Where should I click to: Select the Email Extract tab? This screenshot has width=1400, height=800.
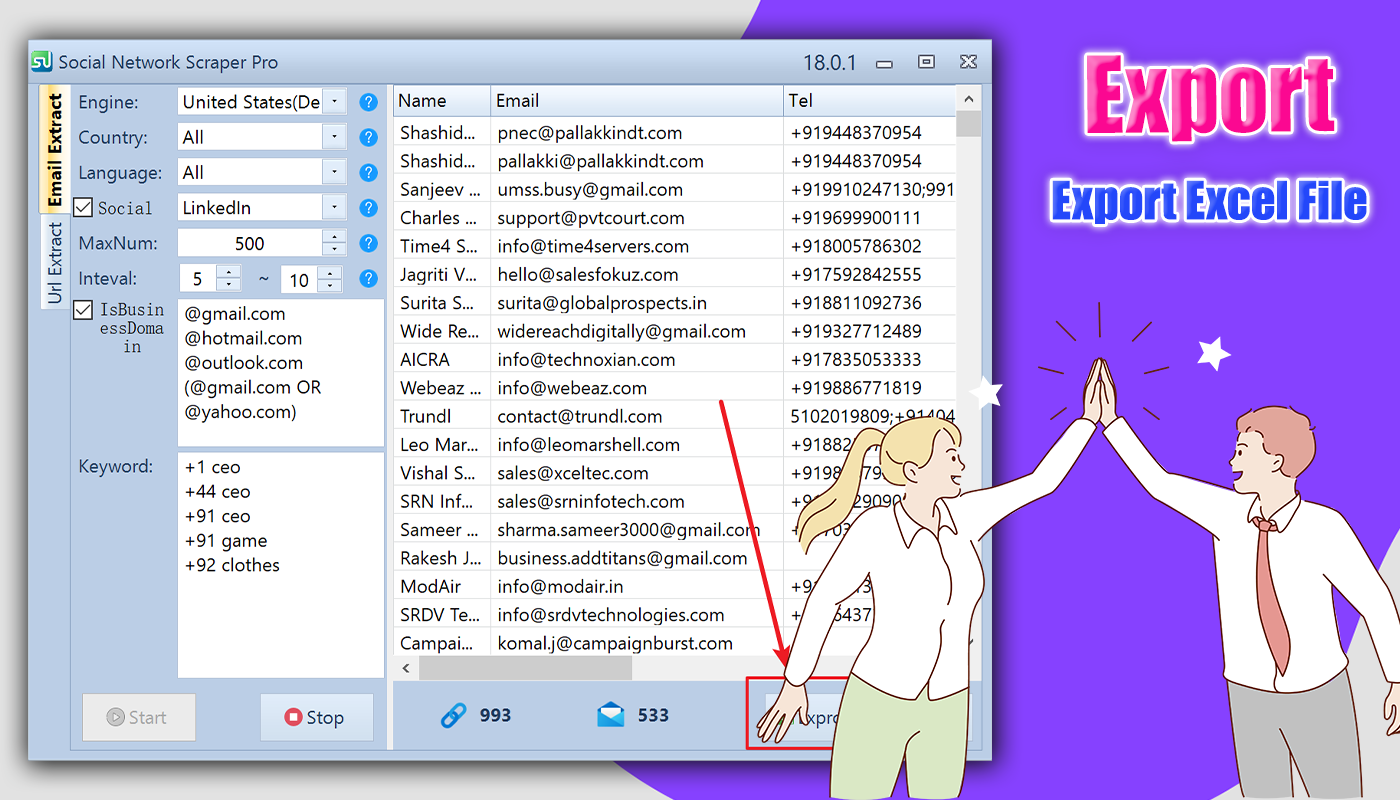coord(55,150)
